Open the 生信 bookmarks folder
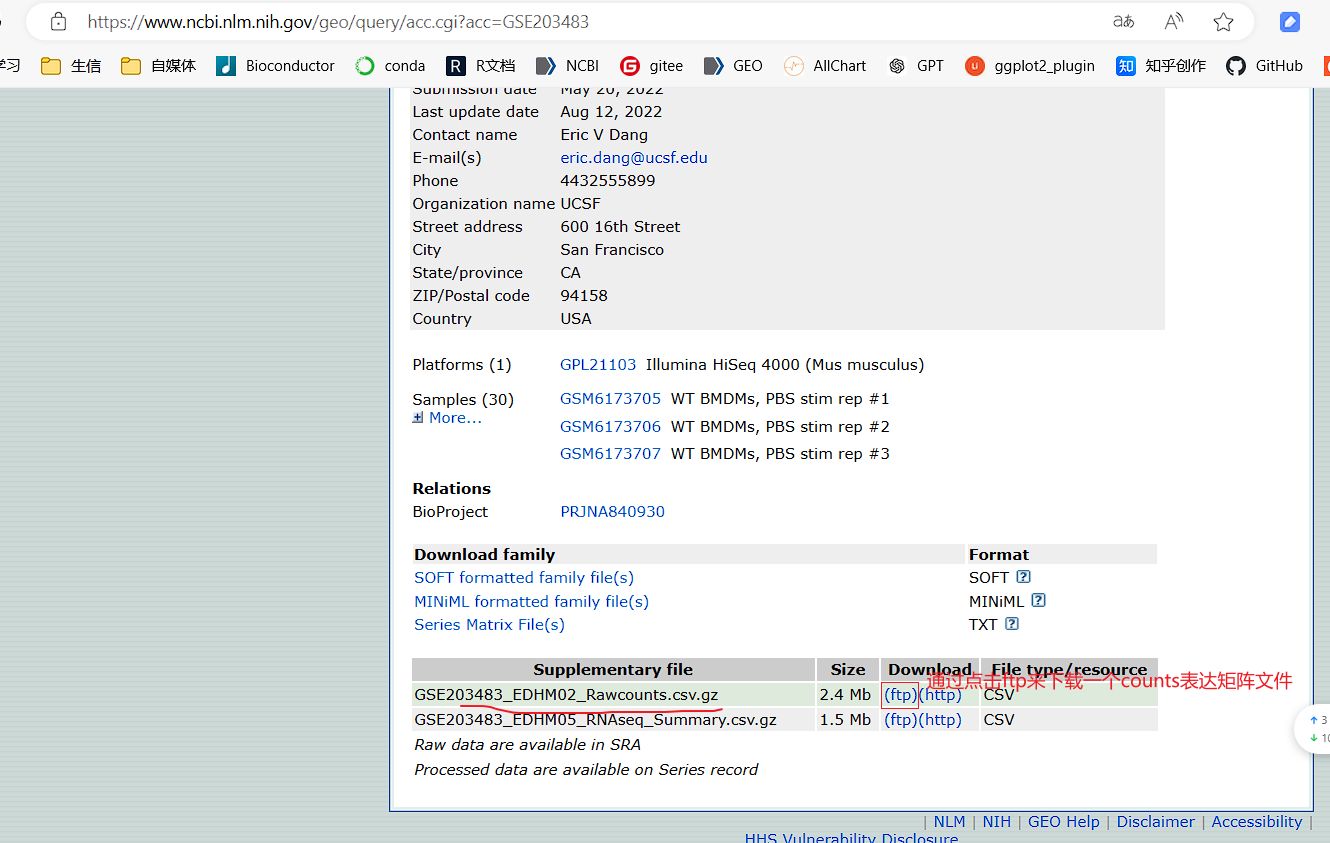Screen dimensions: 1330x843 pyautogui.click(x=71, y=66)
